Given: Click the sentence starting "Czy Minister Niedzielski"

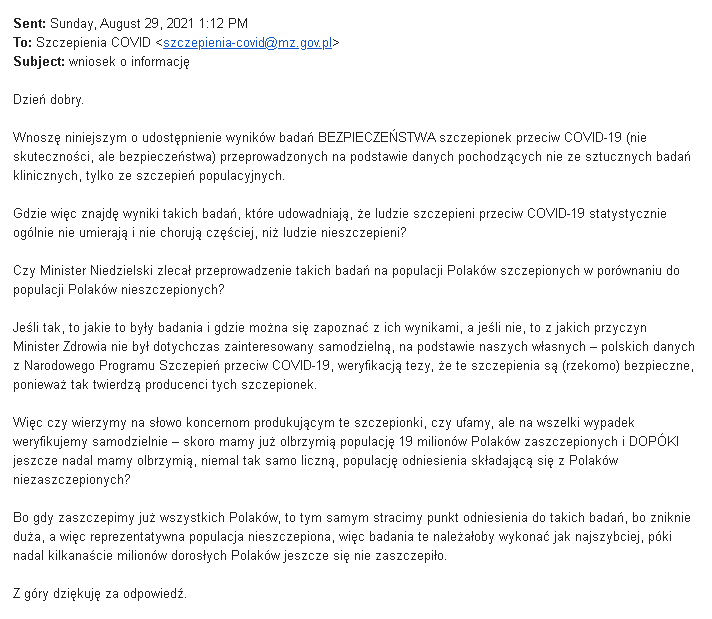Looking at the screenshot, I should pyautogui.click(x=340, y=280).
